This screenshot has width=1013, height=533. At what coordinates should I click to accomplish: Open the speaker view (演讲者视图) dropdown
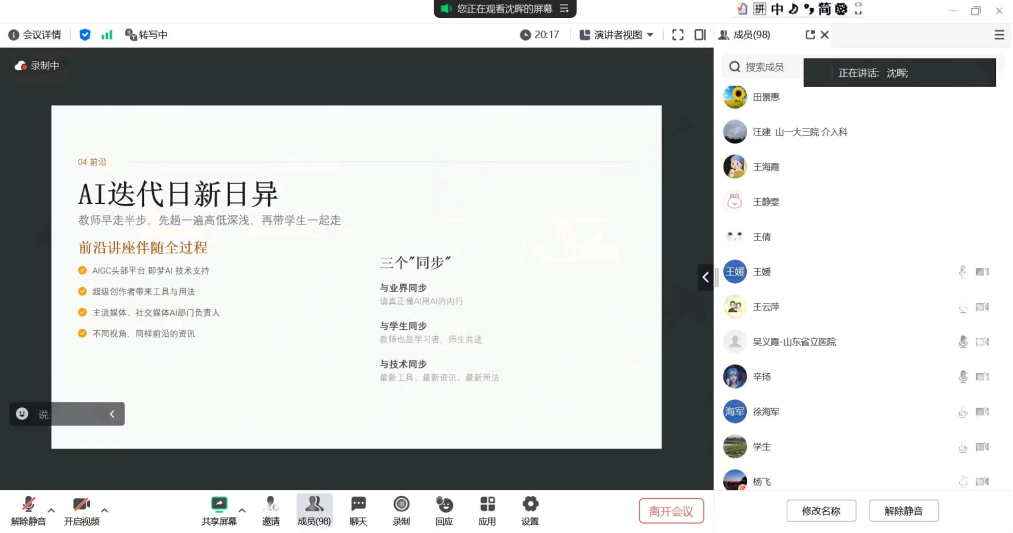point(617,35)
